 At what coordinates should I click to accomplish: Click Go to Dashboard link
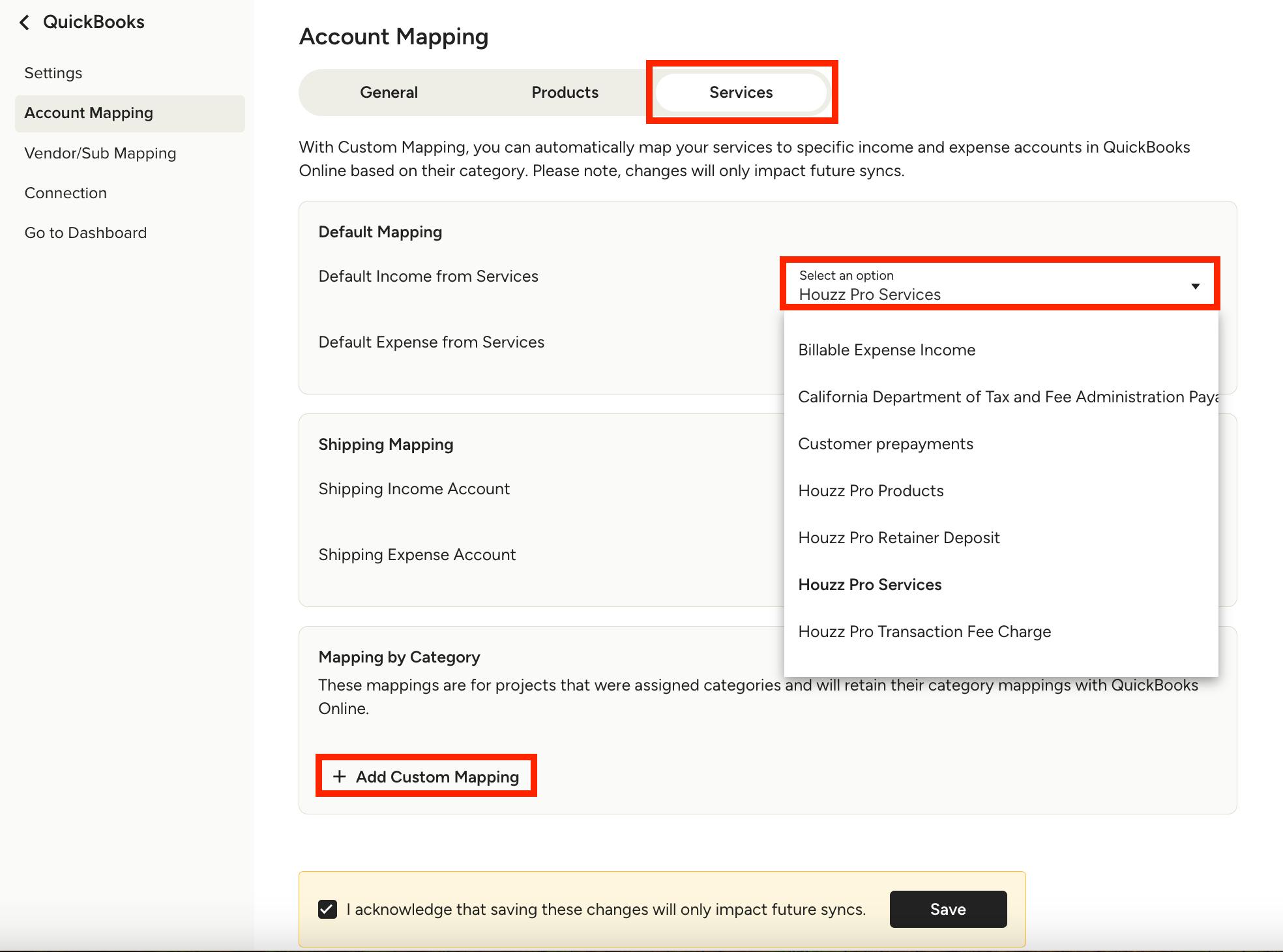coord(85,233)
